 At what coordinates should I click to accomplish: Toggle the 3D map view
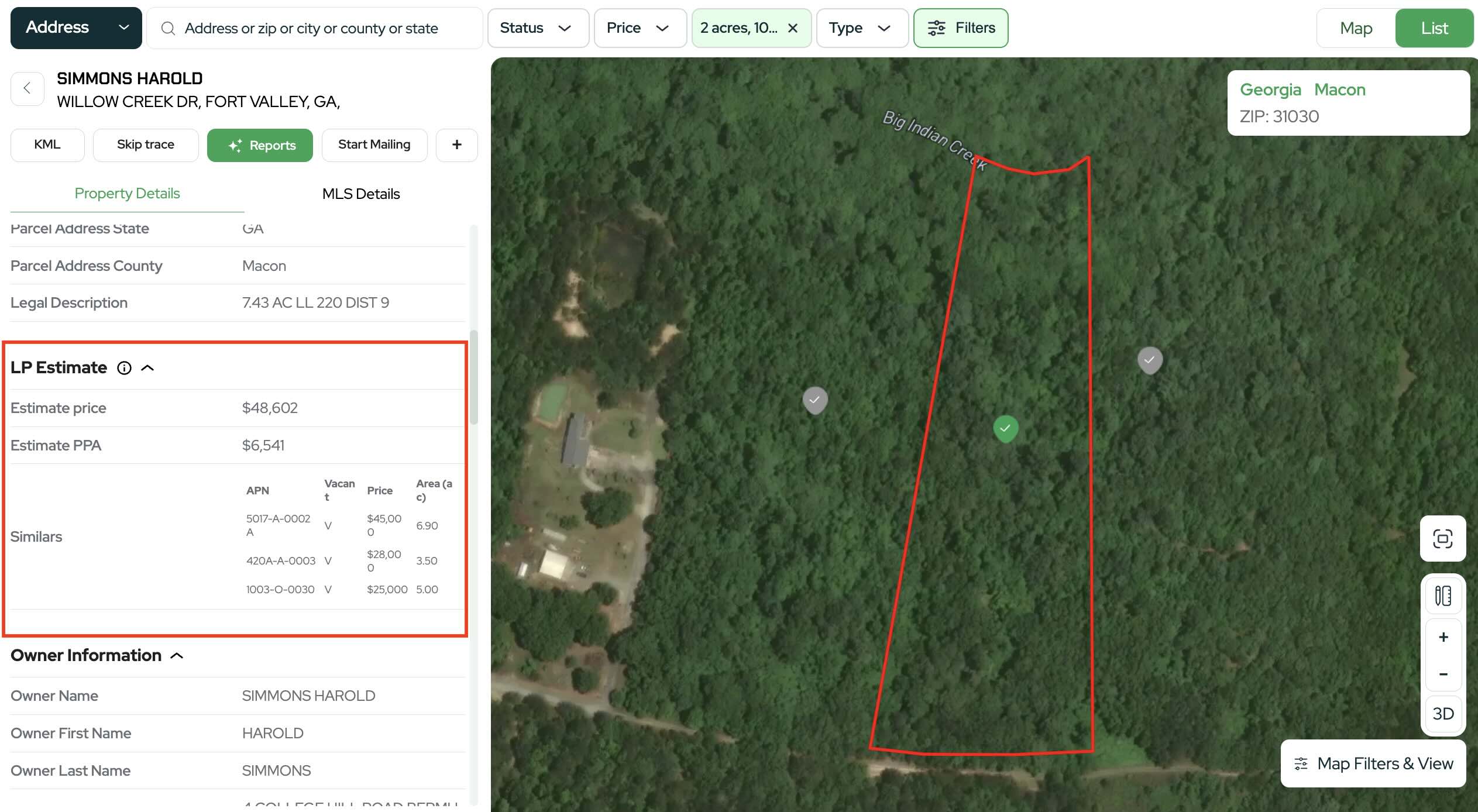[1443, 714]
